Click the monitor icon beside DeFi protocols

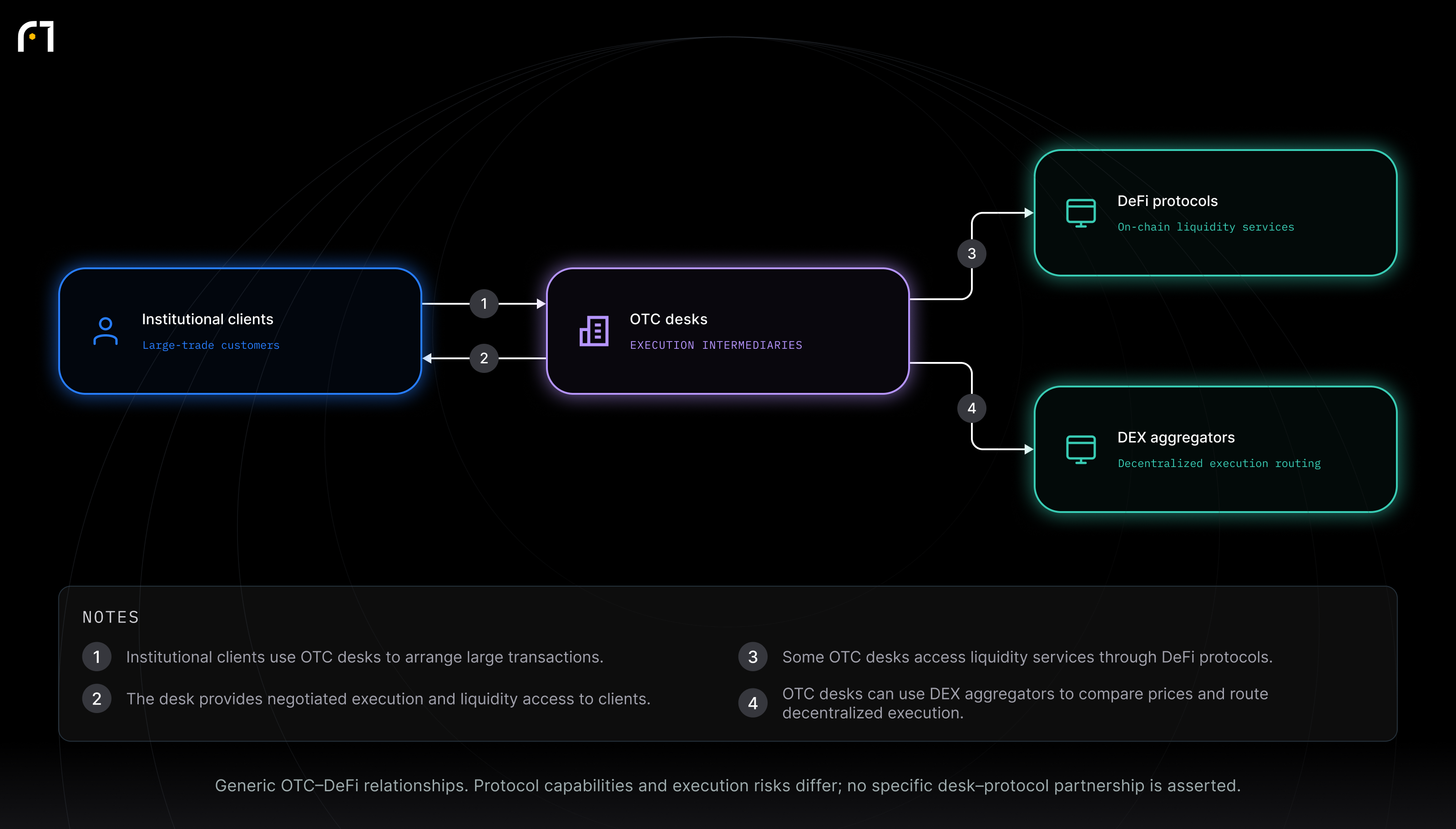[1081, 213]
